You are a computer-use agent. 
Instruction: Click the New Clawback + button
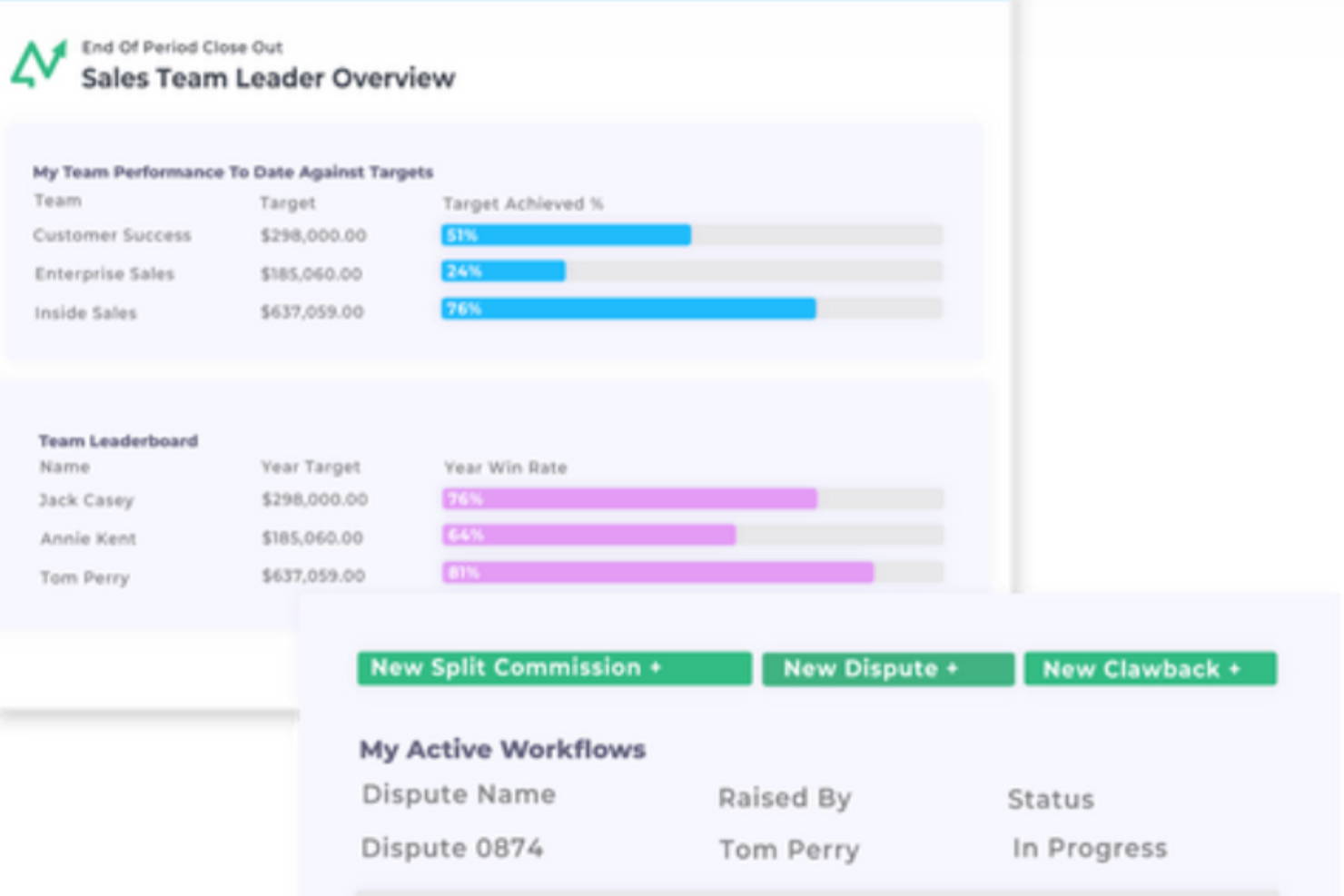pyautogui.click(x=1150, y=670)
